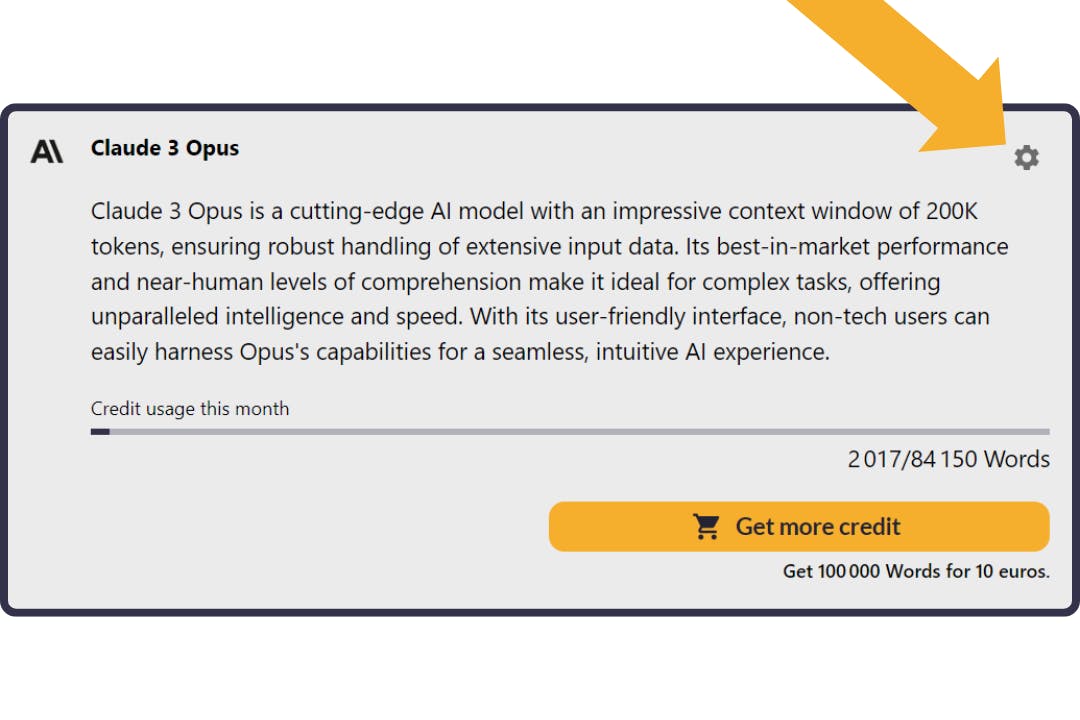The image size is (1080, 720).
Task: Click "cutting-edge AI model" in the description
Action: [x=395, y=211]
